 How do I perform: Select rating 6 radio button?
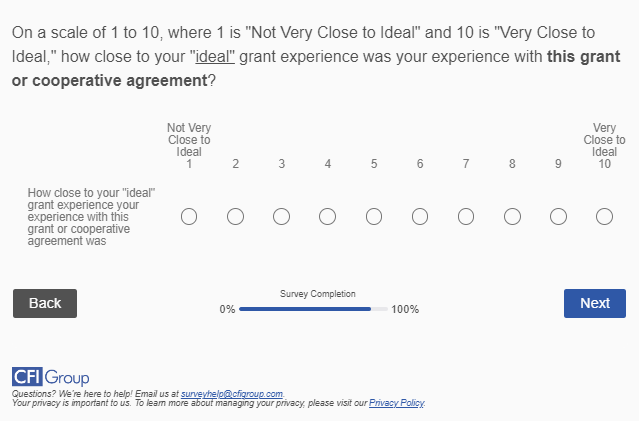pos(420,216)
